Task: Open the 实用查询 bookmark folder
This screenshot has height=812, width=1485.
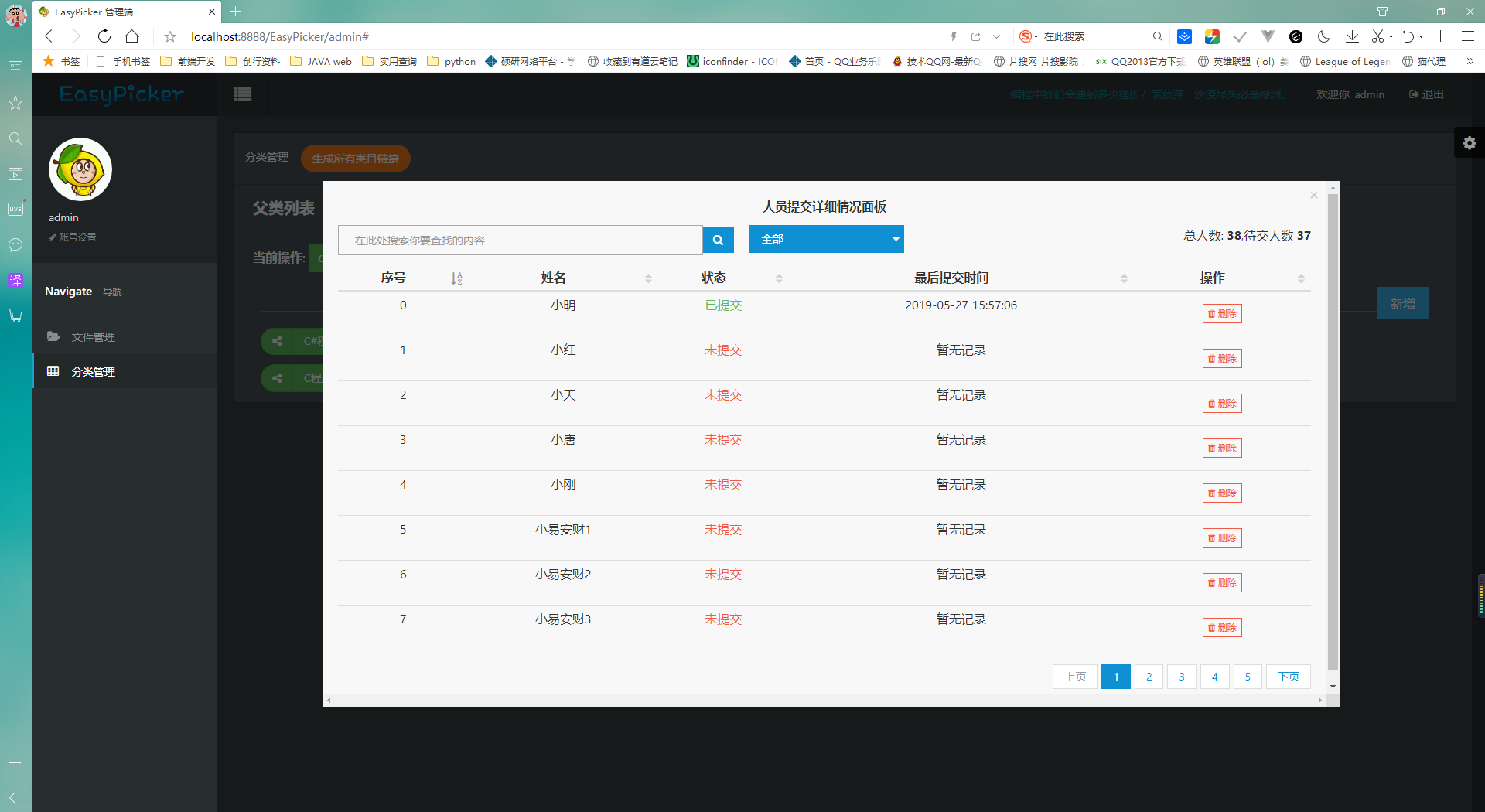Action: point(390,61)
